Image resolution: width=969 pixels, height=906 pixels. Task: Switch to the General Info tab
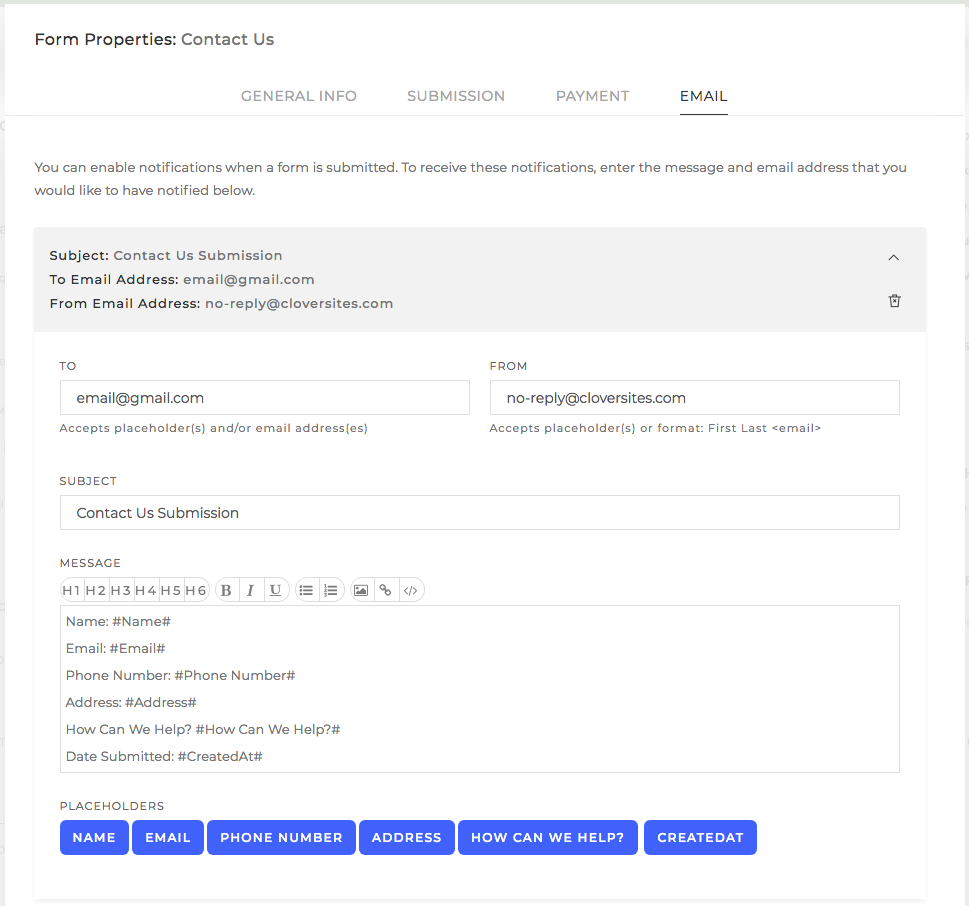pos(298,96)
